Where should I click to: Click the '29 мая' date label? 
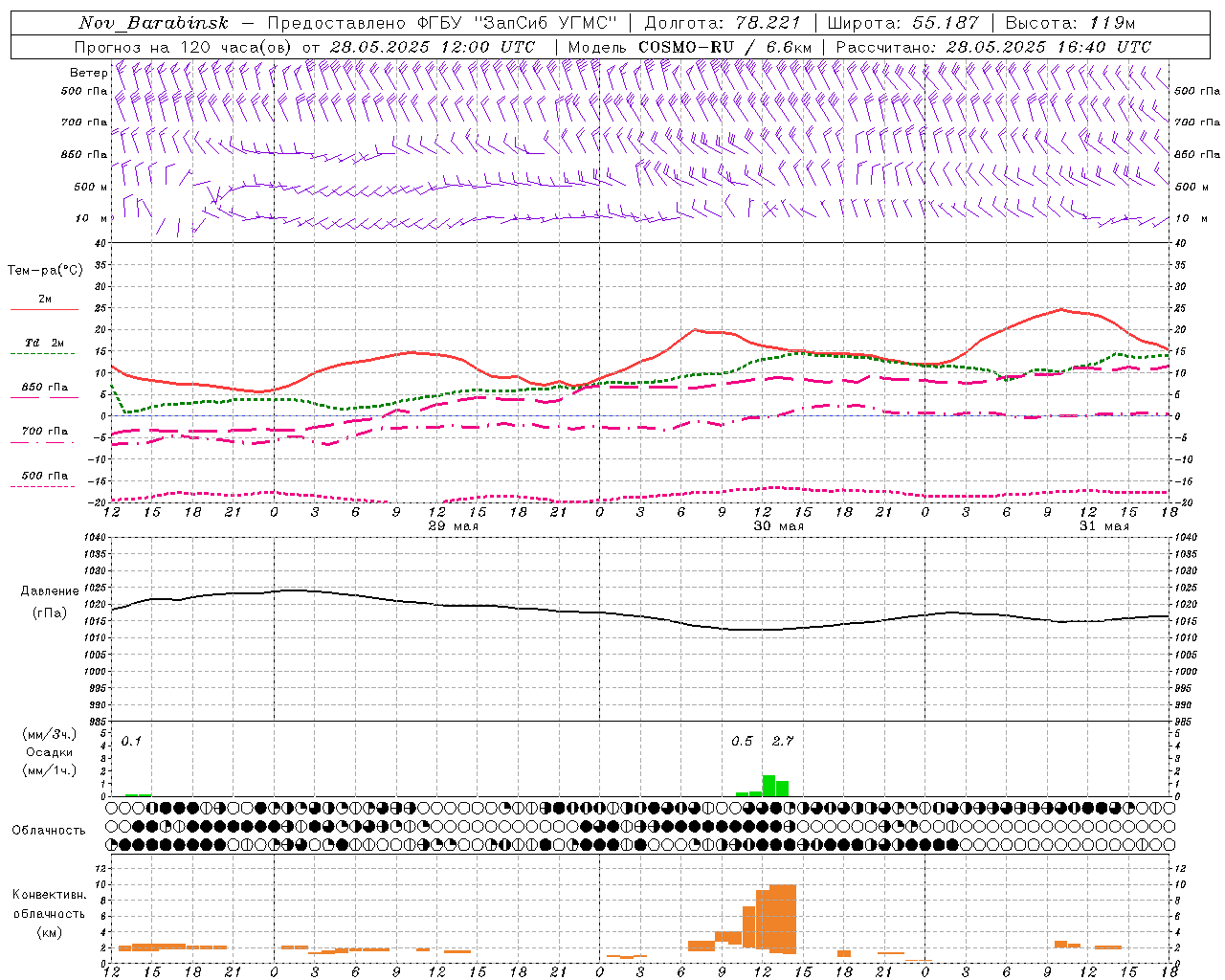454,526
